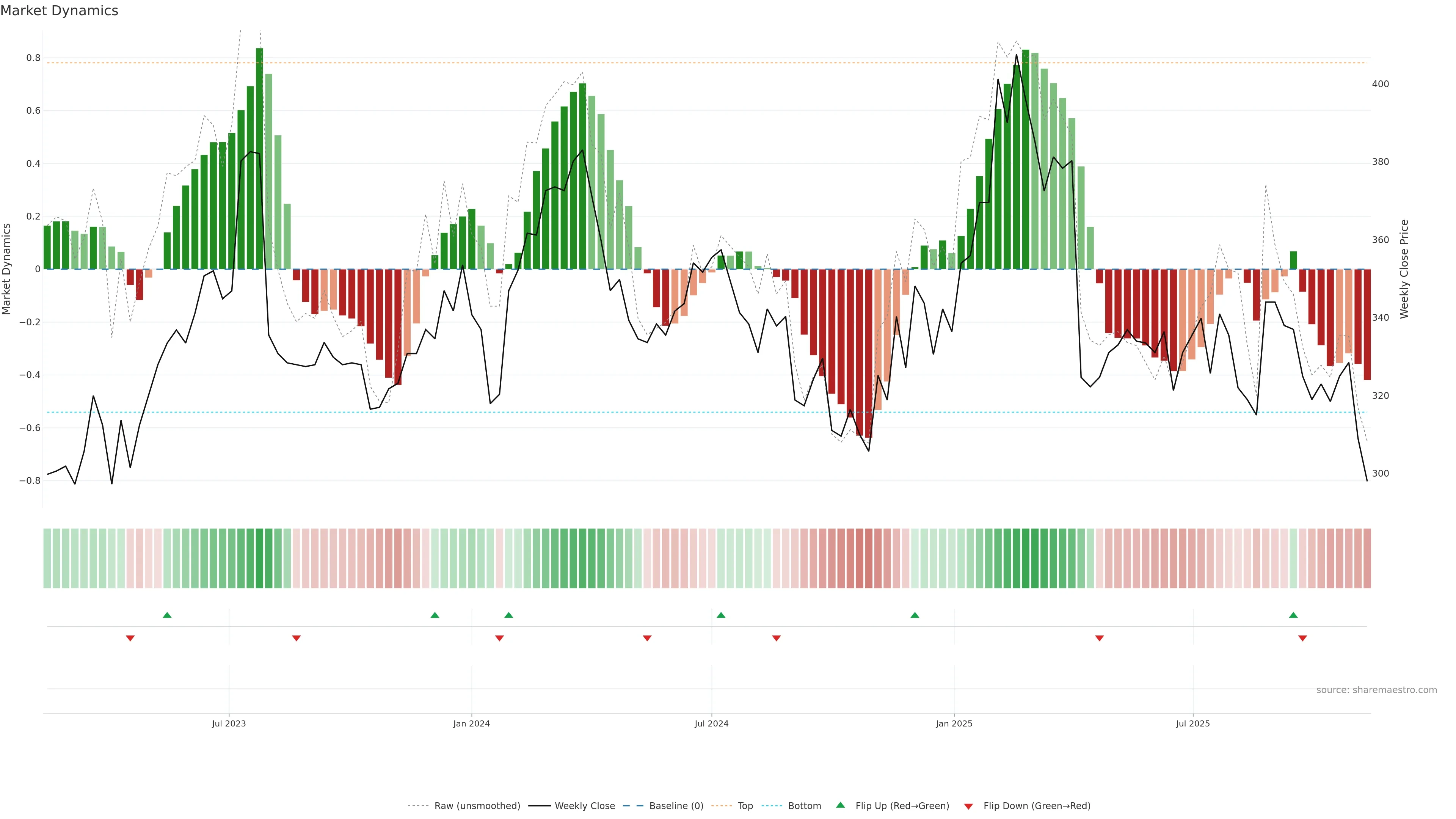
Task: Click the Market Dynamics chart title
Action: click(60, 11)
